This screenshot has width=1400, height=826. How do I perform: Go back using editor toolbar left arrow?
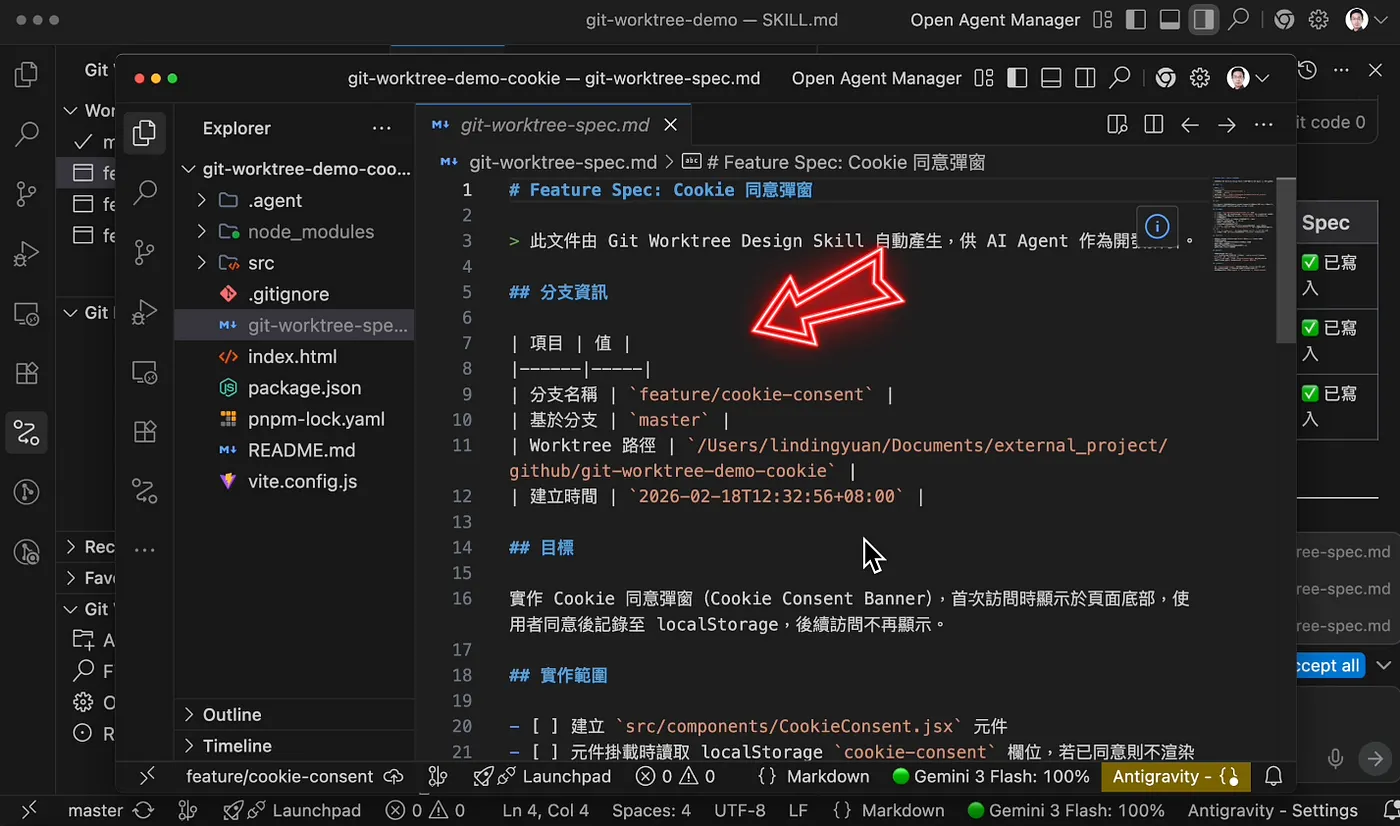1190,125
